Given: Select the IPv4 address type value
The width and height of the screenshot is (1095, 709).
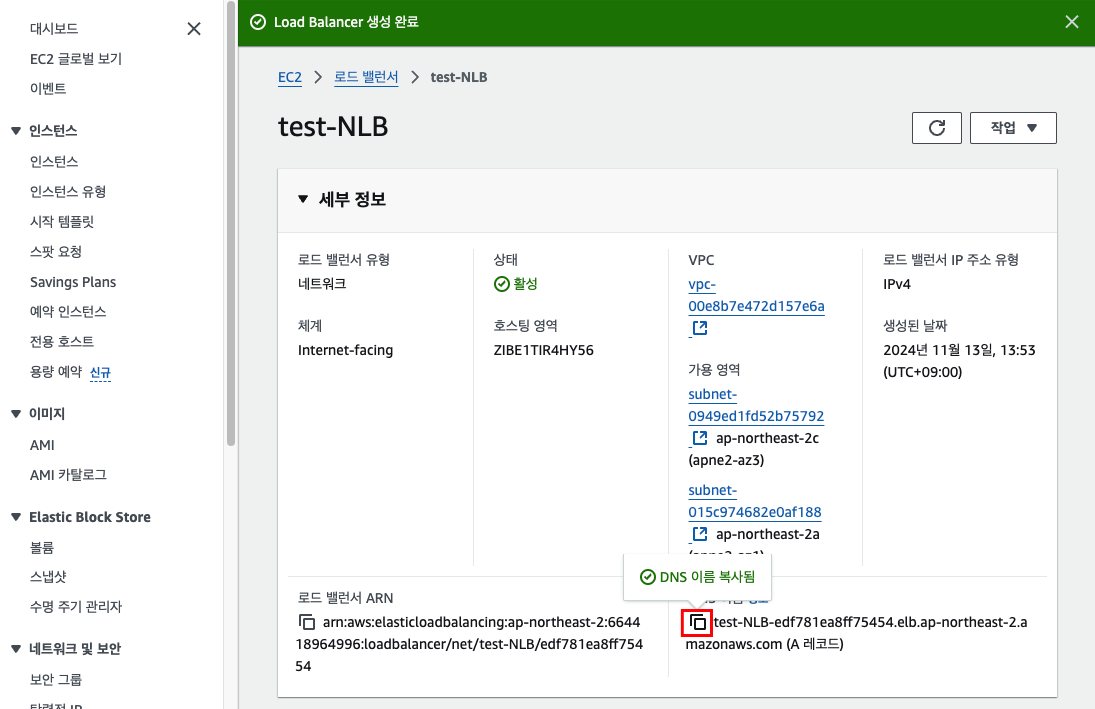Looking at the screenshot, I should [897, 284].
